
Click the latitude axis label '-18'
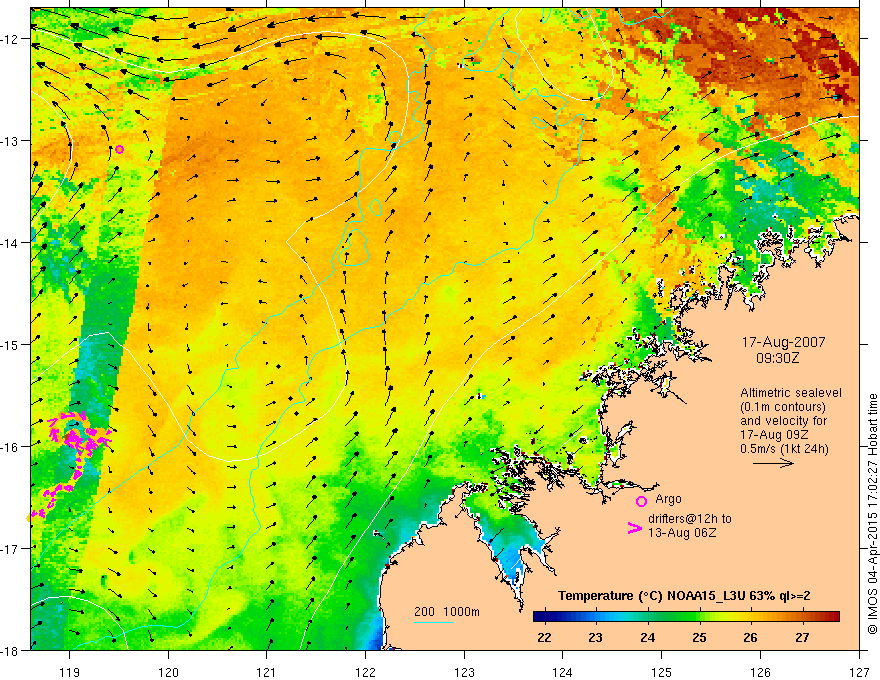pos(9,650)
